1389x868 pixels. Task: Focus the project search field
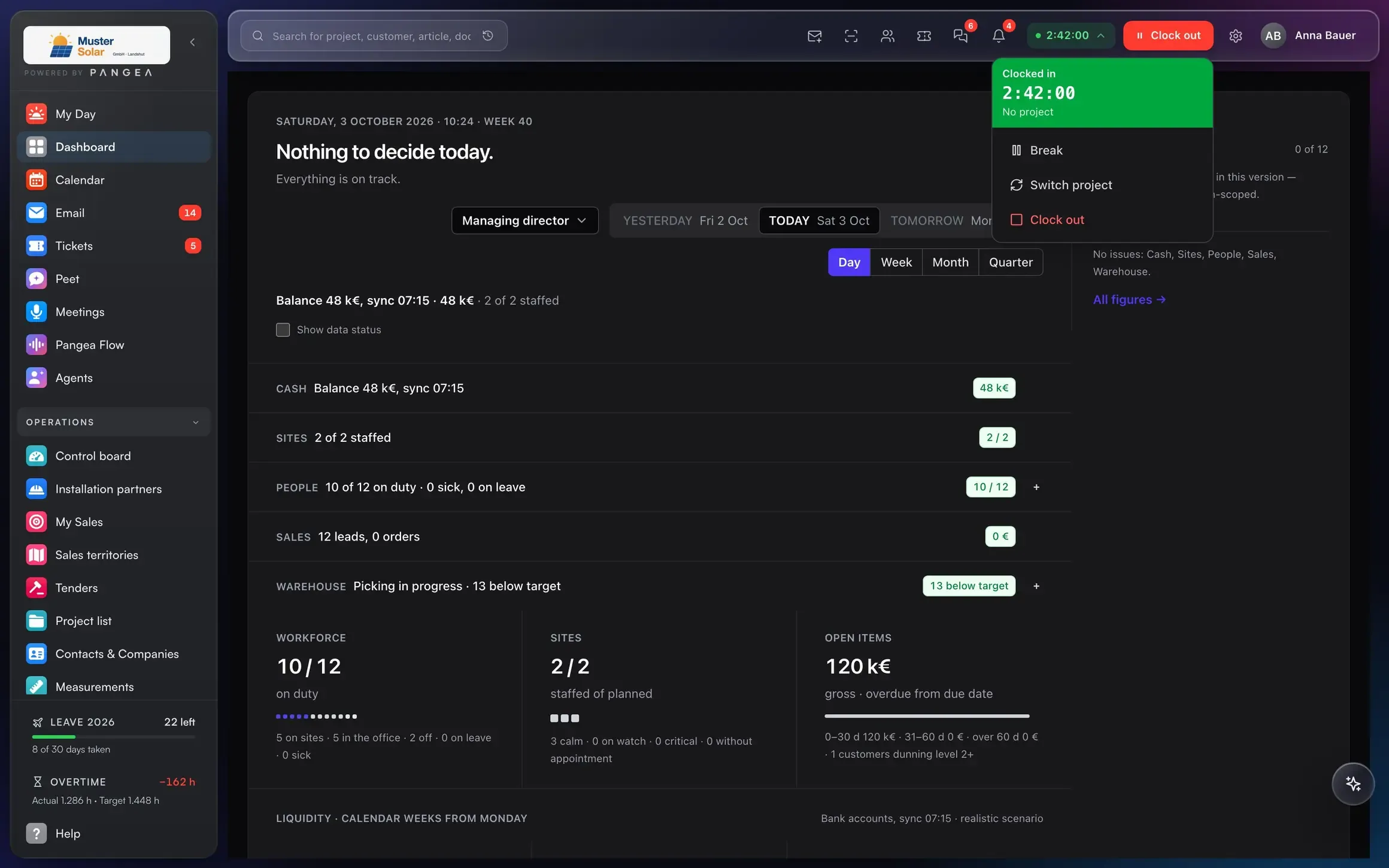pyautogui.click(x=371, y=36)
